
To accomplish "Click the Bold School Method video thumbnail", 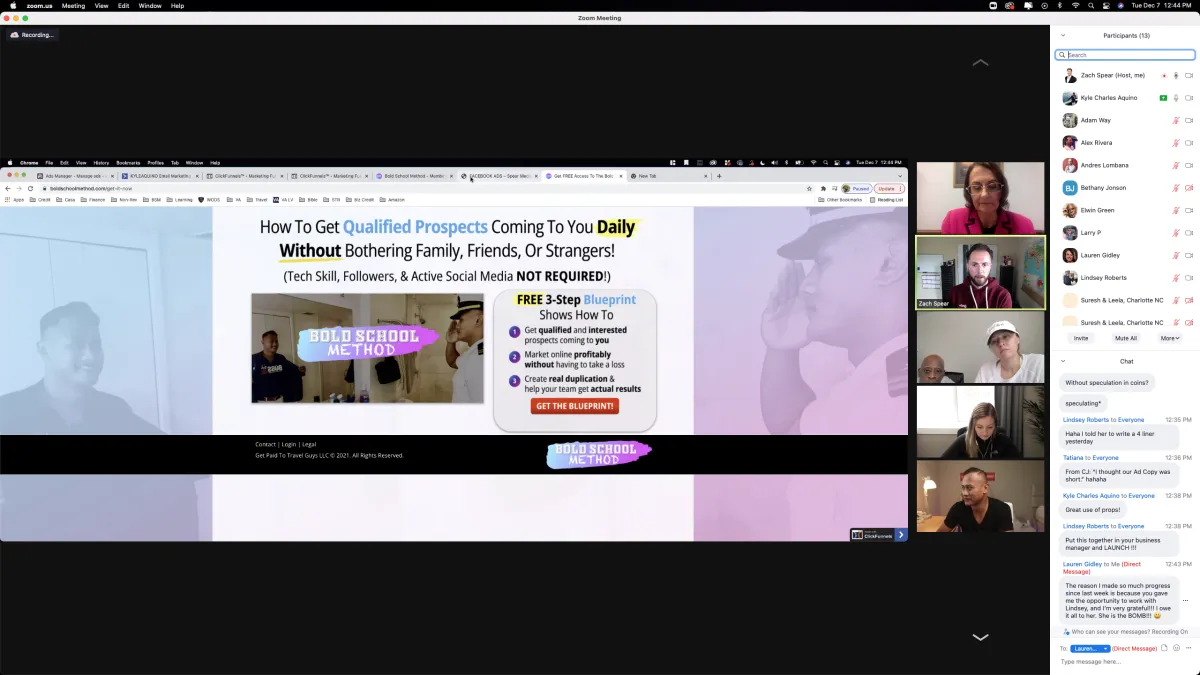I will pos(367,348).
